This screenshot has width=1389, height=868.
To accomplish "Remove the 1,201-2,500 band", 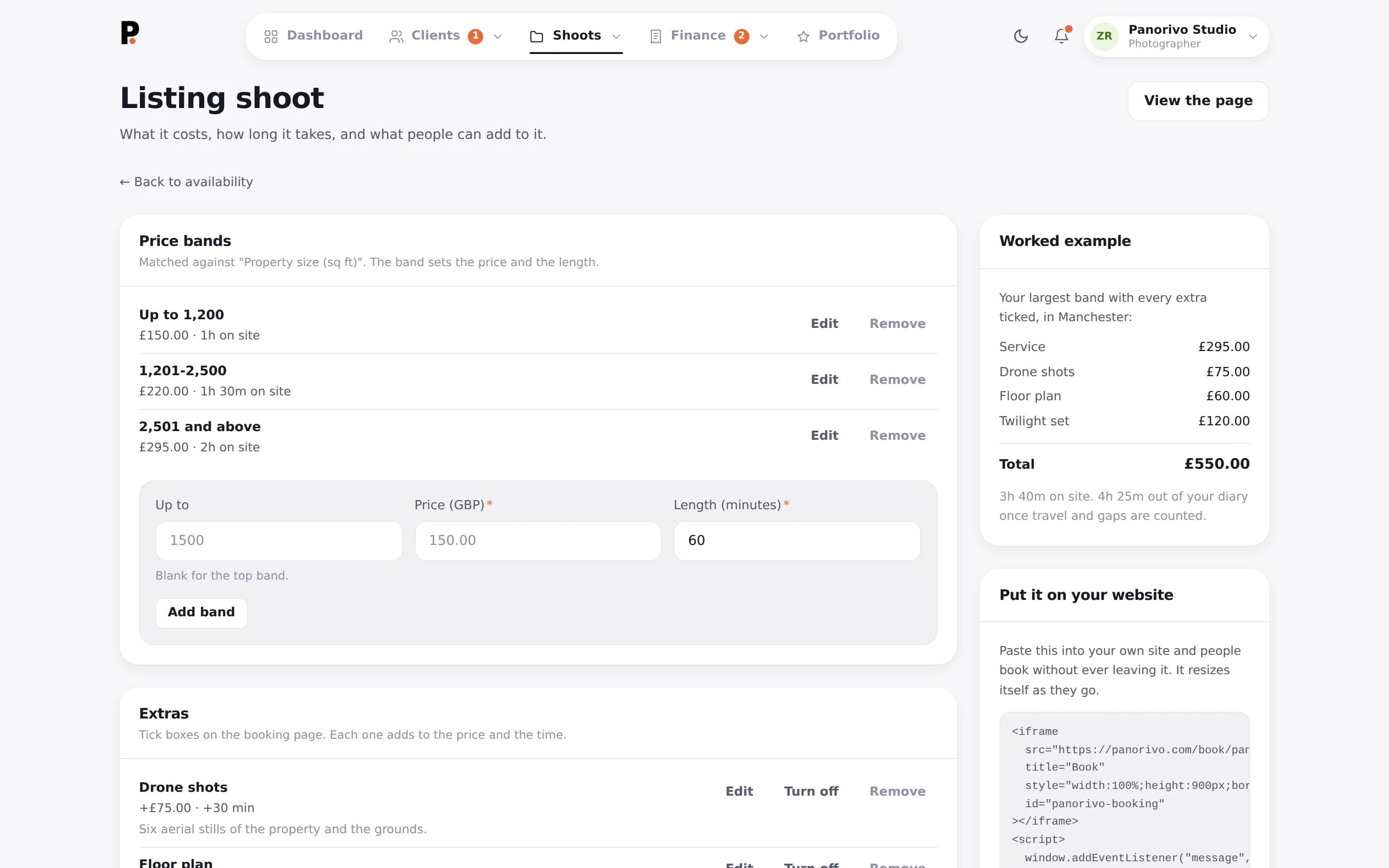I will click(x=897, y=380).
